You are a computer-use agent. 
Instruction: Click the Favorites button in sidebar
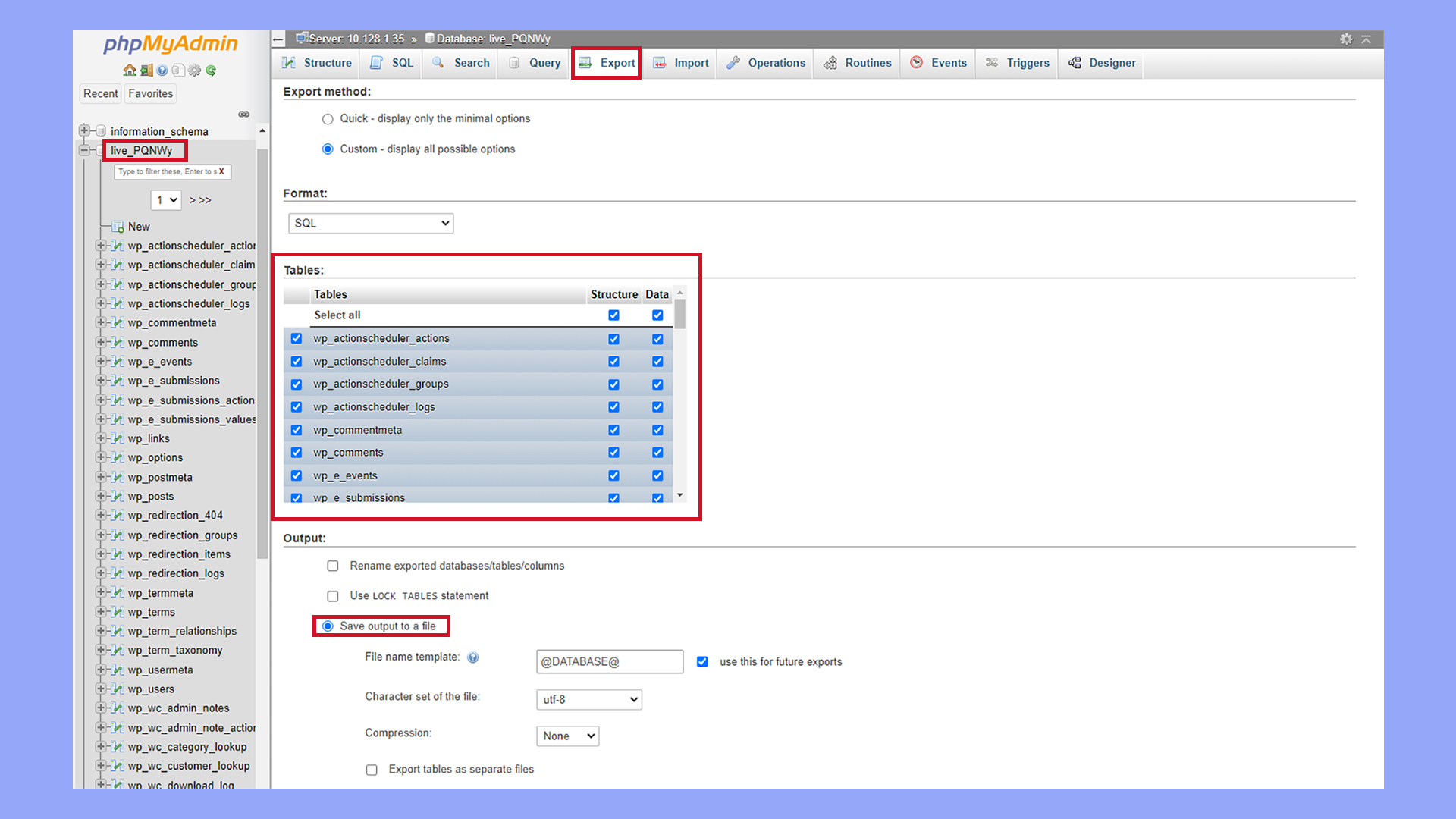coord(150,93)
